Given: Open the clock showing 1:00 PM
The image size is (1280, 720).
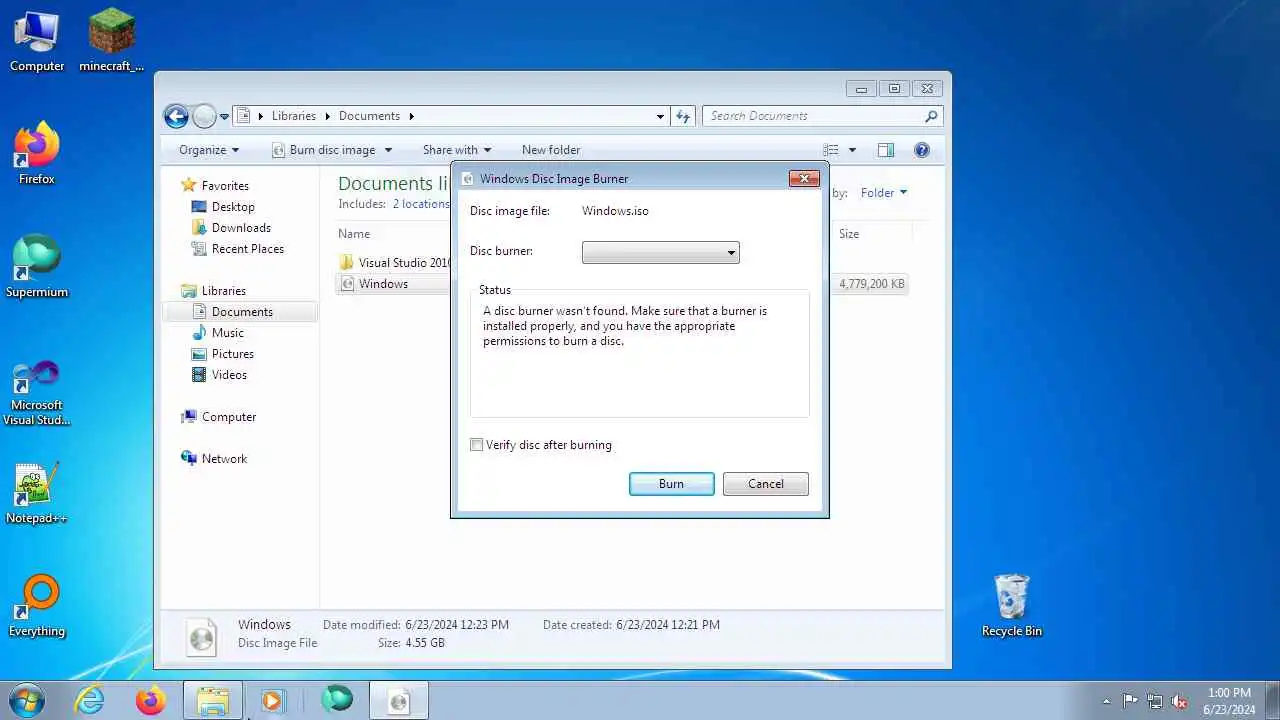Looking at the screenshot, I should [1230, 701].
